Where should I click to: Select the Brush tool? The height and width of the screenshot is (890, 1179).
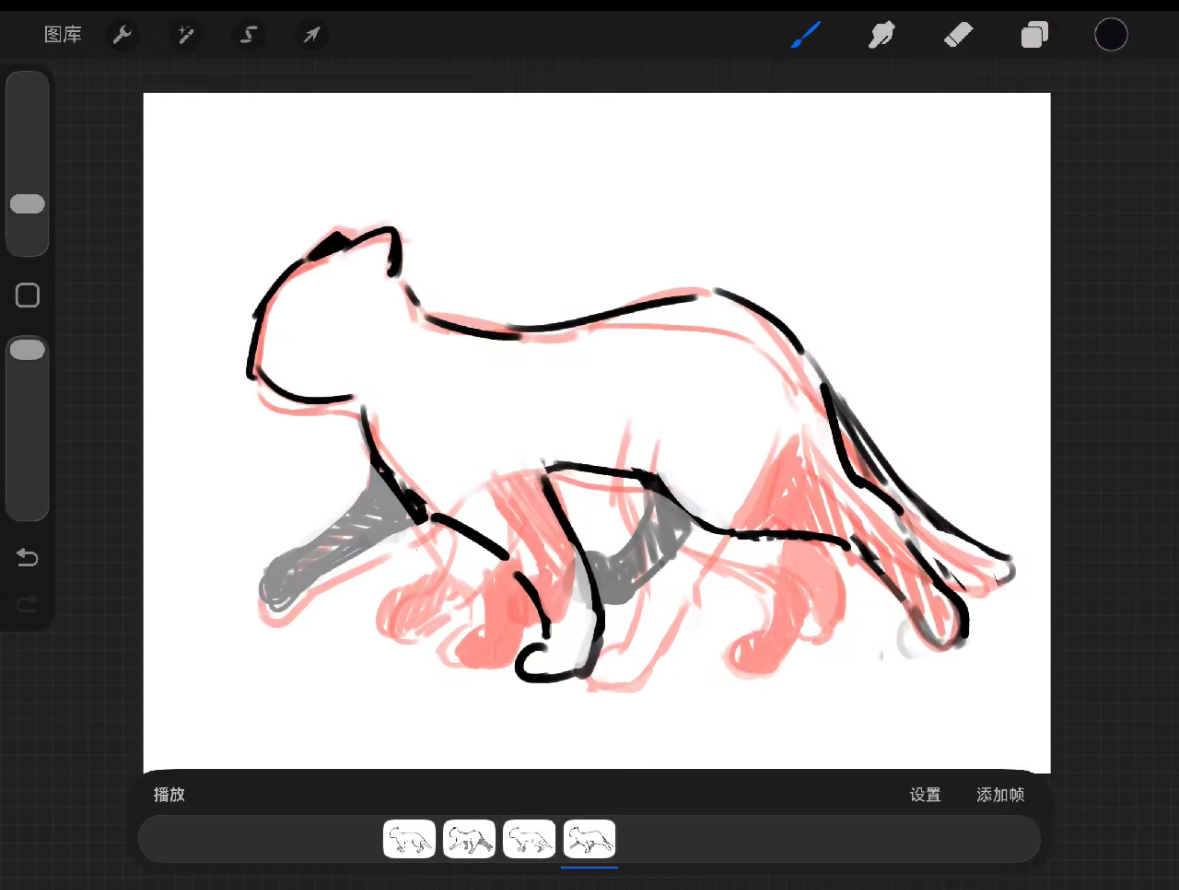tap(805, 35)
